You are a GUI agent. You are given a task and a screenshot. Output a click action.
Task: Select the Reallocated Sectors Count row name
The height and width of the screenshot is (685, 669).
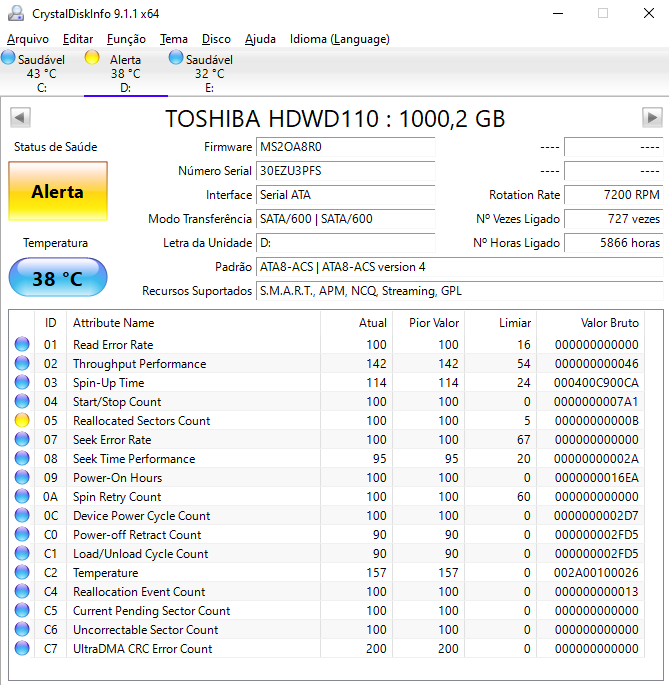pyautogui.click(x=142, y=421)
